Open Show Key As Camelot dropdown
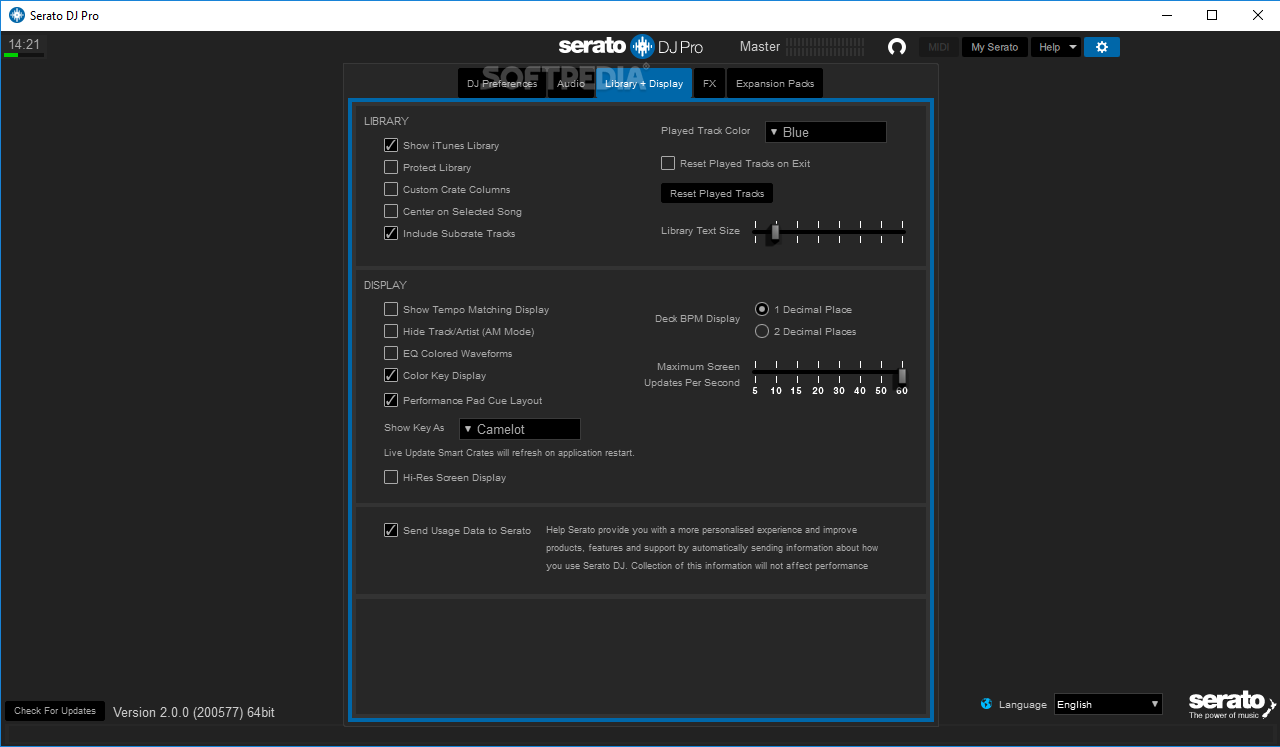The width and height of the screenshot is (1280, 747). coord(520,429)
